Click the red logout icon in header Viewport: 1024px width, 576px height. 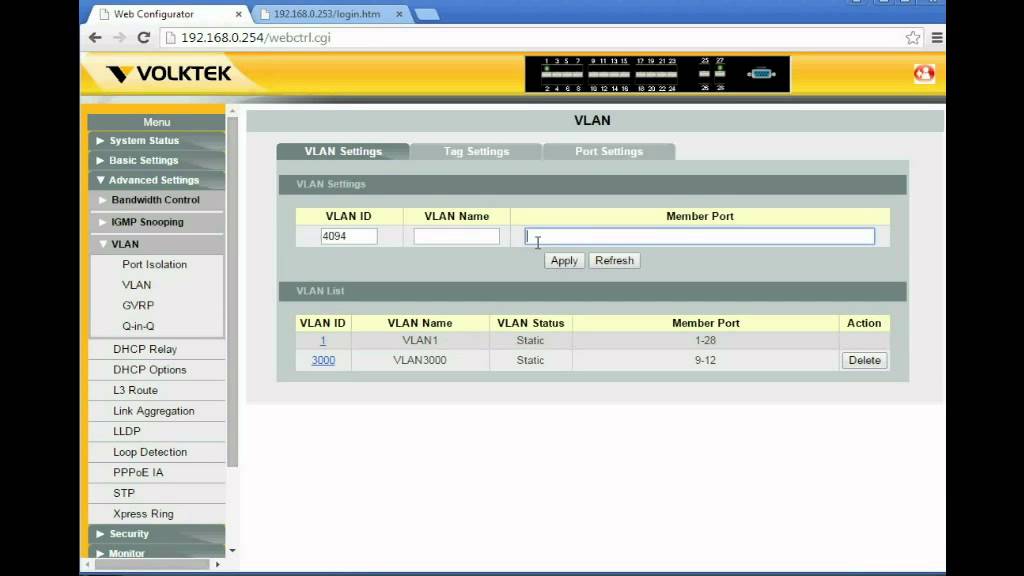pyautogui.click(x=924, y=73)
